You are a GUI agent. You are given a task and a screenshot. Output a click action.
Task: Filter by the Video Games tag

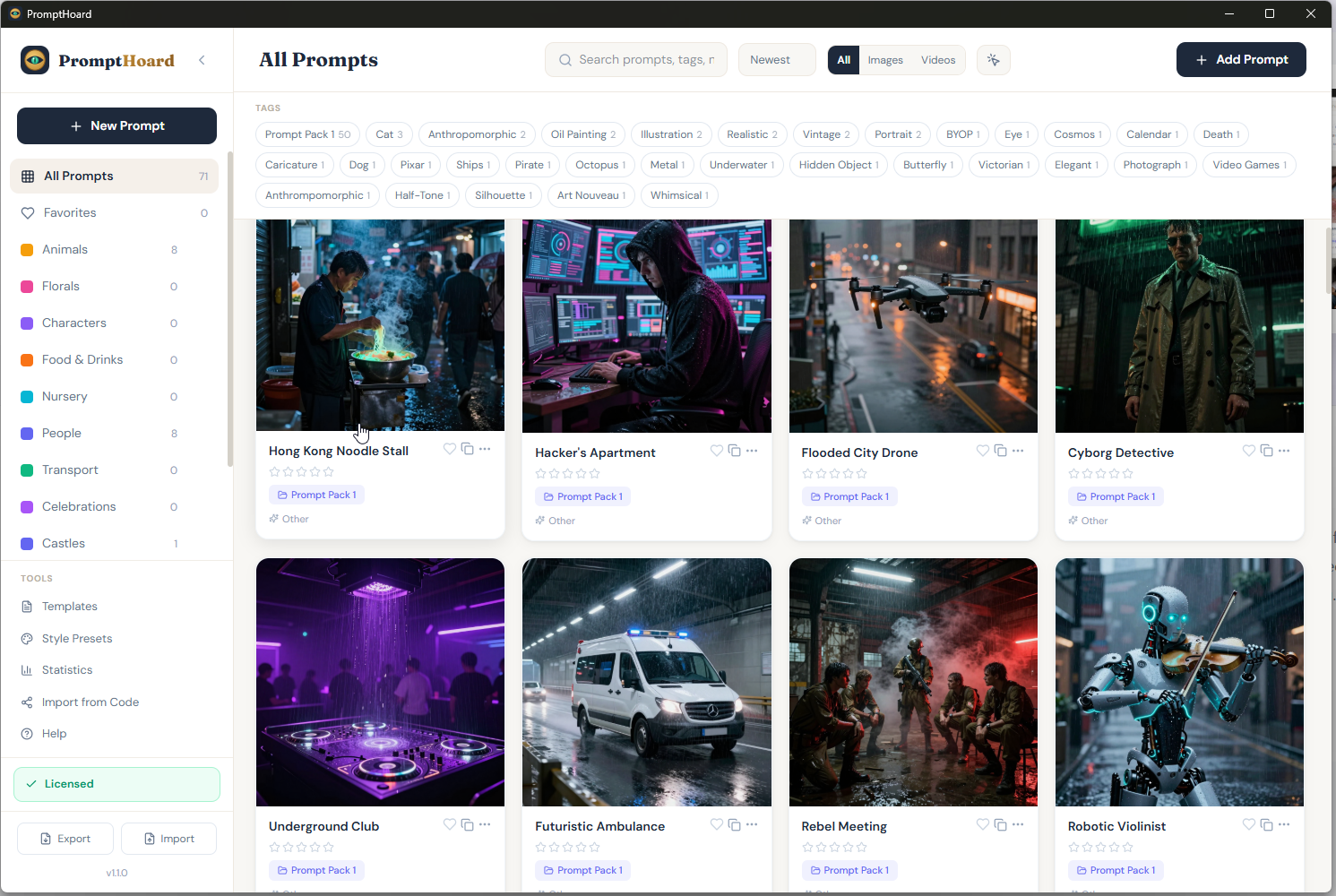1249,165
